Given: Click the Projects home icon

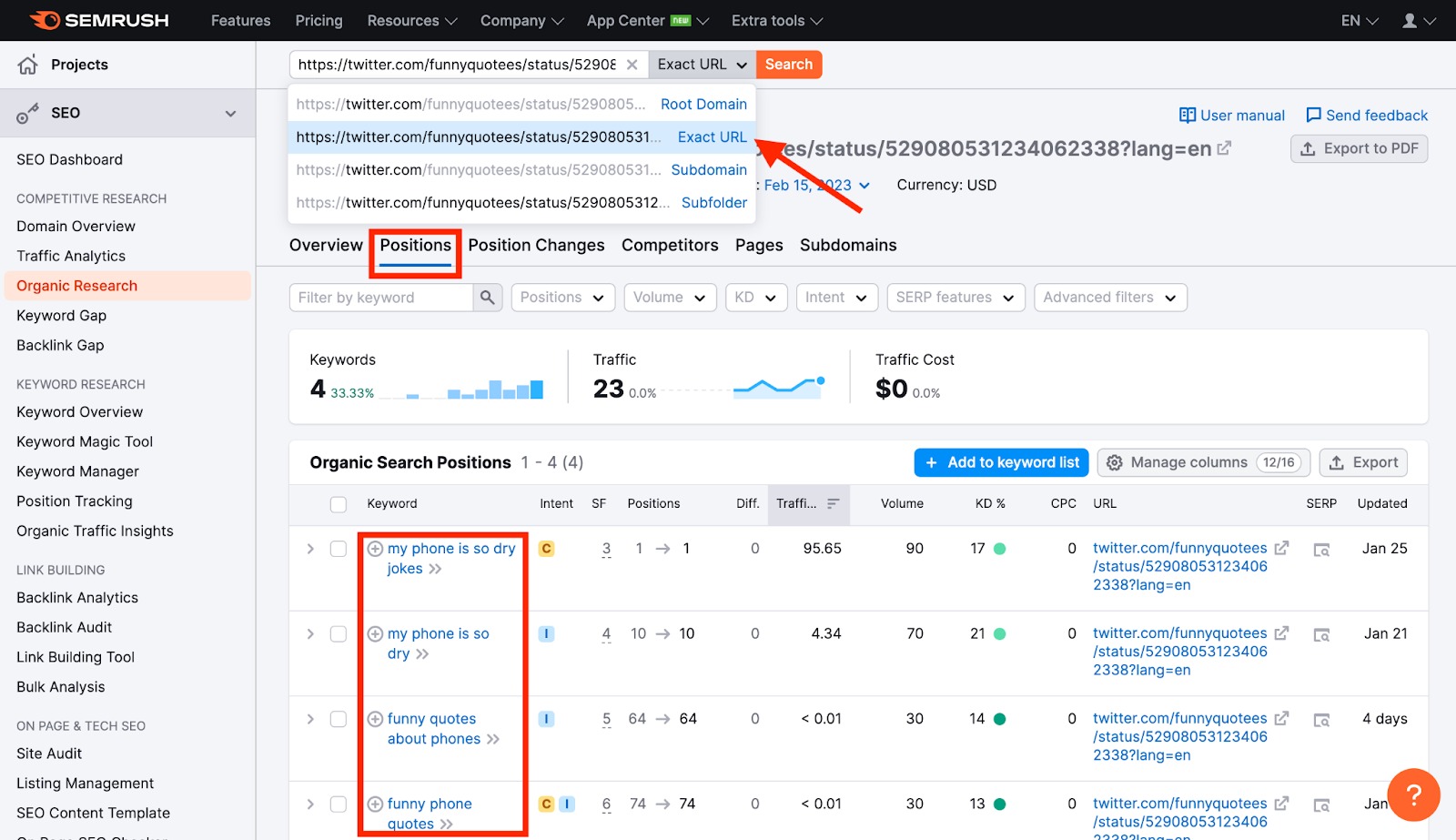Looking at the screenshot, I should tap(28, 65).
